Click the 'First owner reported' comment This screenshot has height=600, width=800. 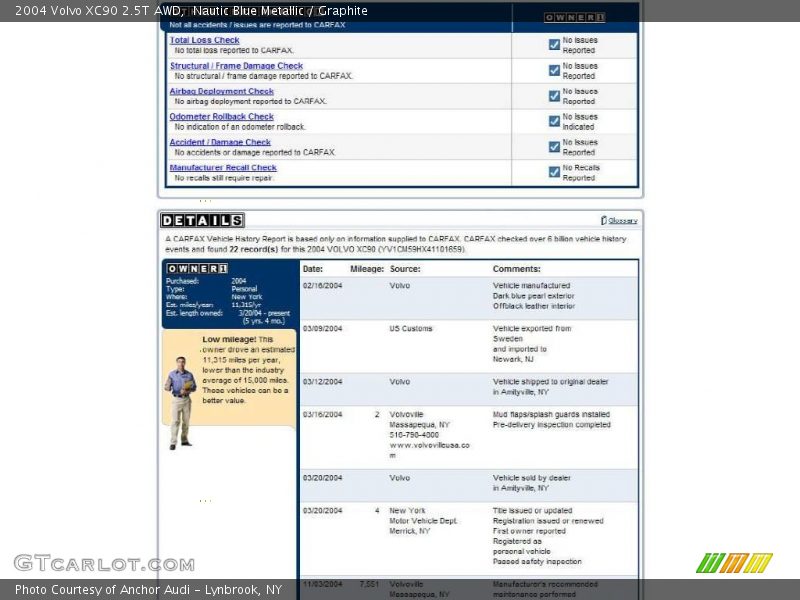click(529, 531)
